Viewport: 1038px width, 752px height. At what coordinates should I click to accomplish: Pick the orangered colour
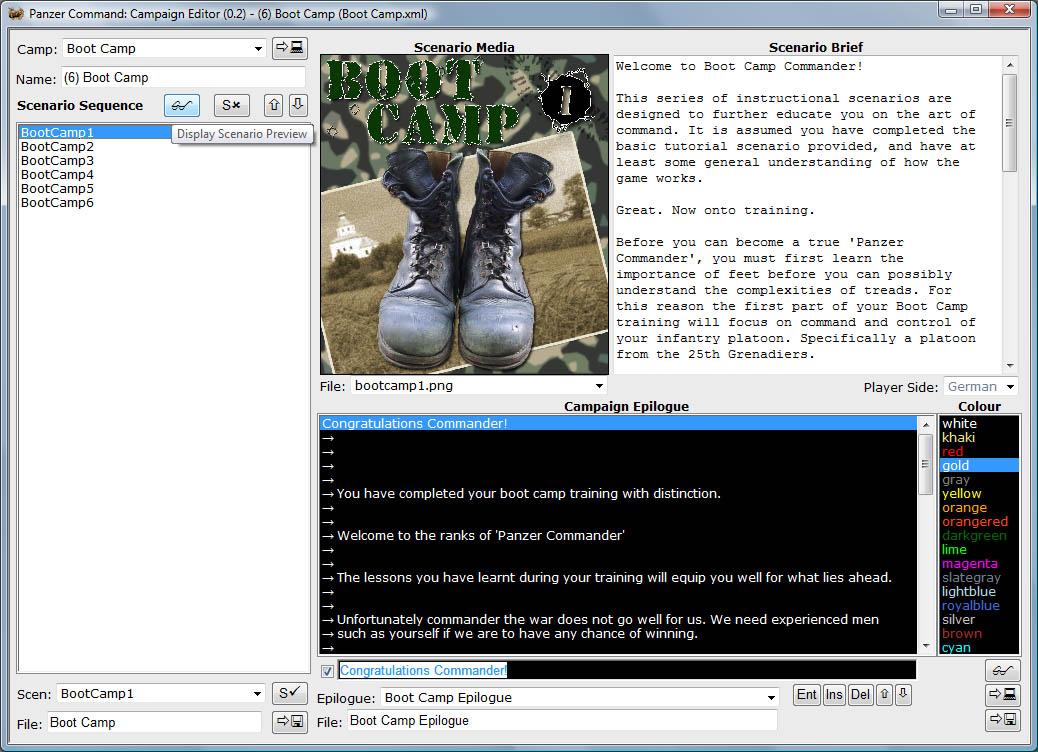(x=979, y=521)
